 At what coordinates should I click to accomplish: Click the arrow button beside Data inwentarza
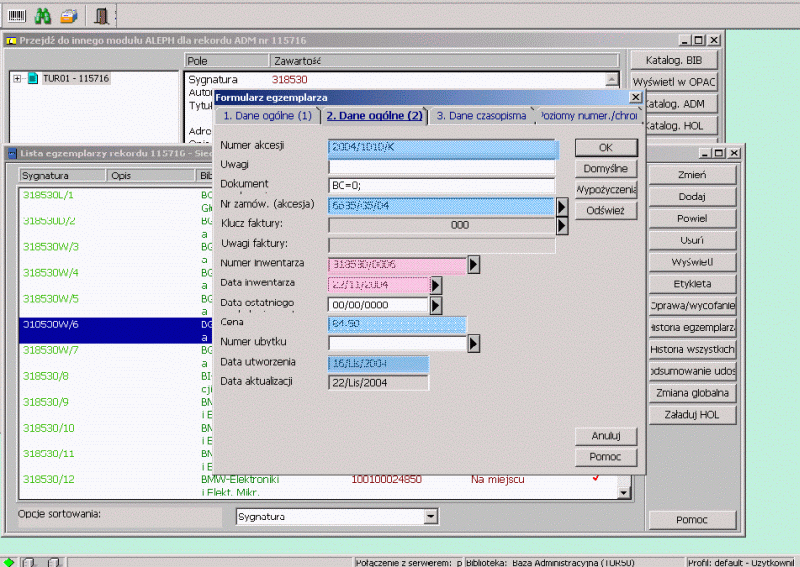436,285
